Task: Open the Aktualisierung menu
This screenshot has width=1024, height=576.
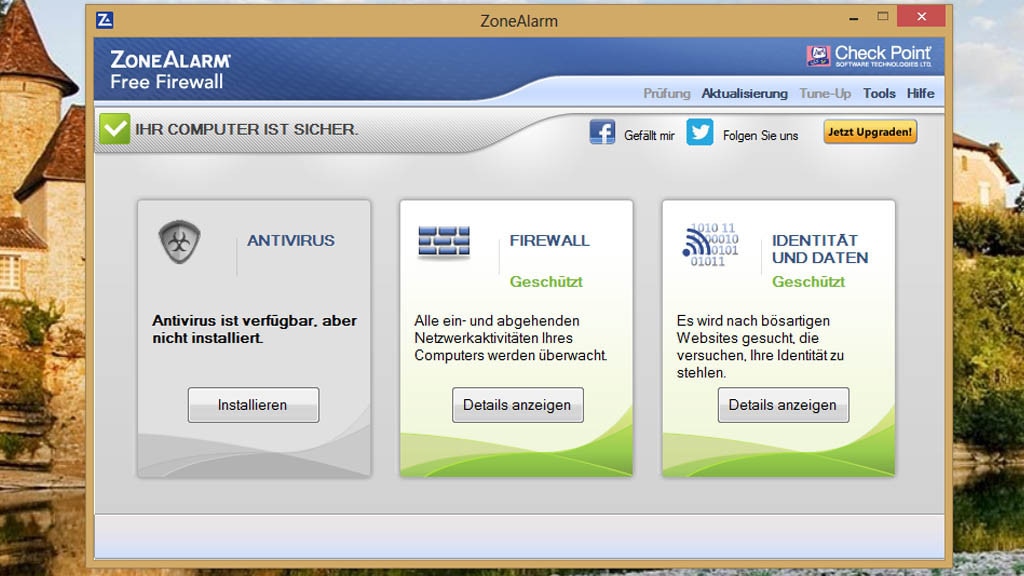Action: click(744, 93)
